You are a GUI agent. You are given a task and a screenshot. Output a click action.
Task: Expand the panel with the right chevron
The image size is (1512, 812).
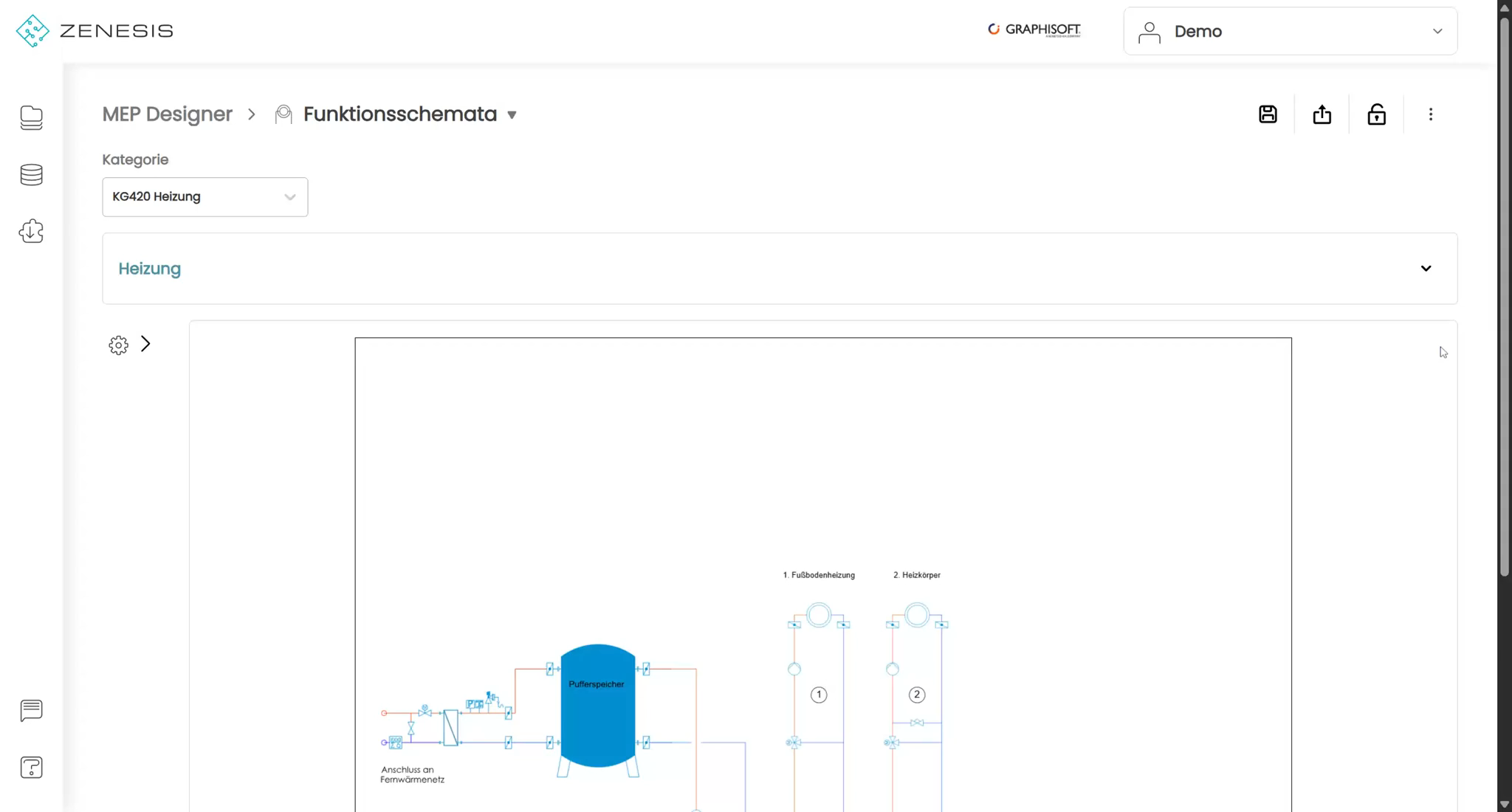click(x=145, y=344)
